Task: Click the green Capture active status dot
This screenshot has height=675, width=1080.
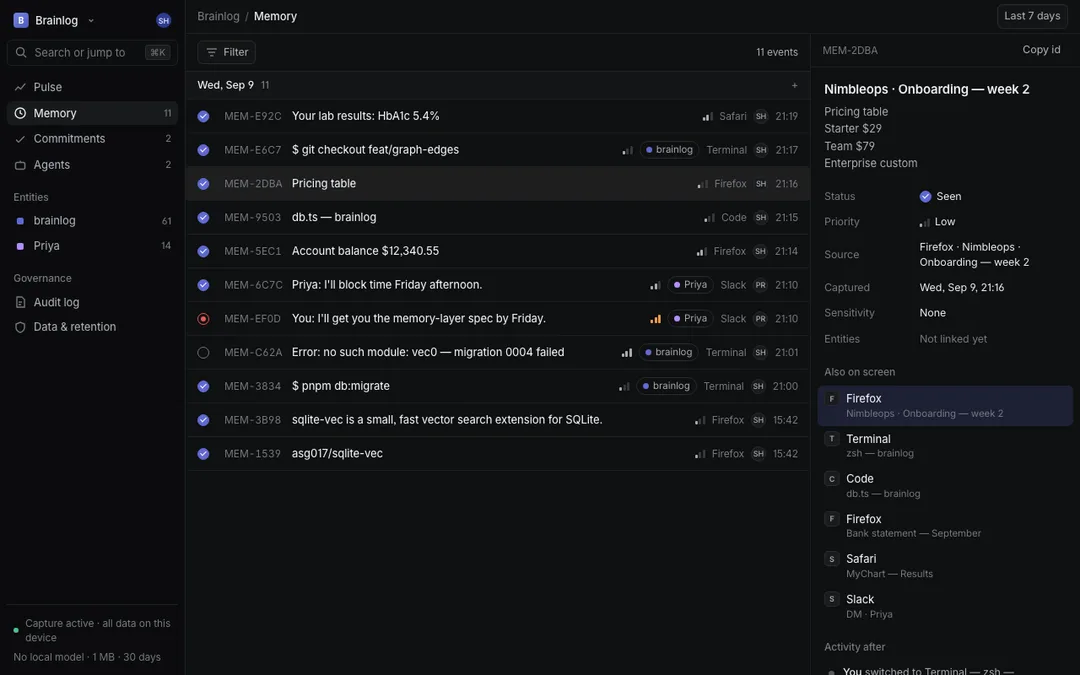Action: [x=16, y=630]
